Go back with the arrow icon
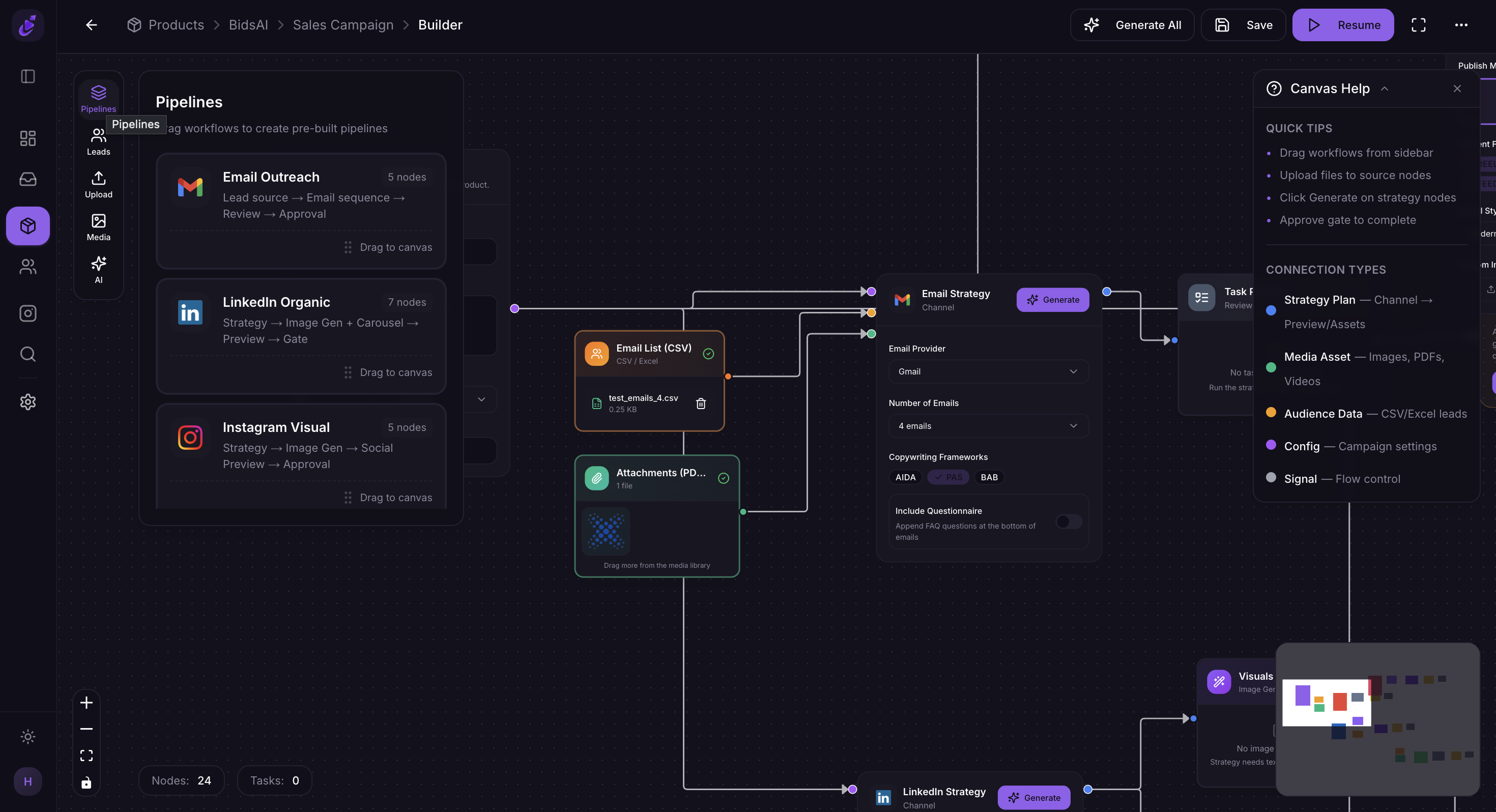Screen dimensions: 1496x812 tap(91, 25)
